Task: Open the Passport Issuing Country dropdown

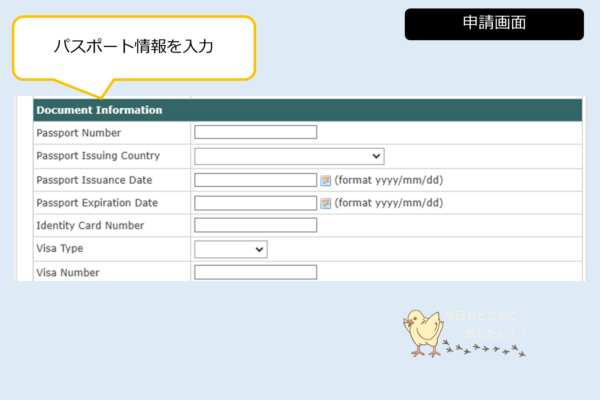Action: tap(289, 156)
